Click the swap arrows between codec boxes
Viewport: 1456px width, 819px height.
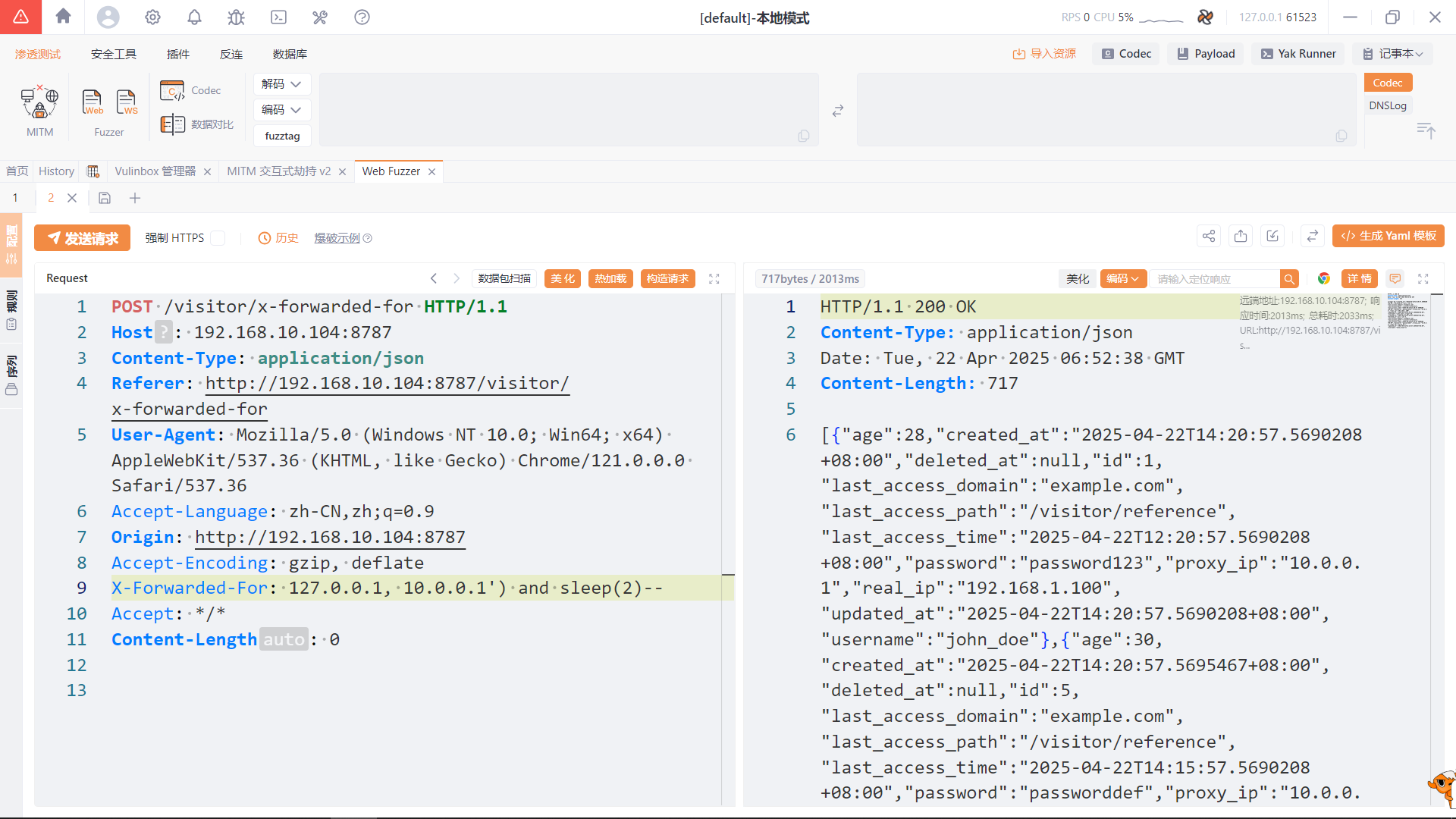click(x=837, y=111)
